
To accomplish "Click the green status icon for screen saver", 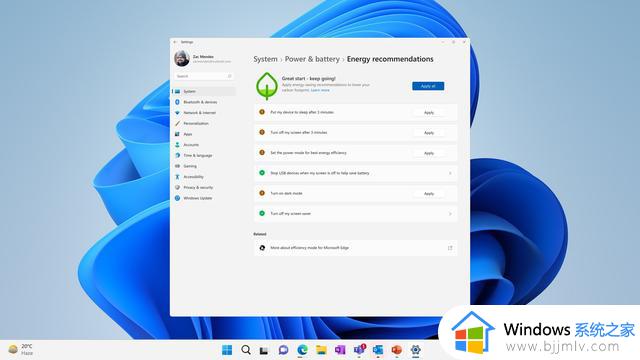I will pos(262,213).
